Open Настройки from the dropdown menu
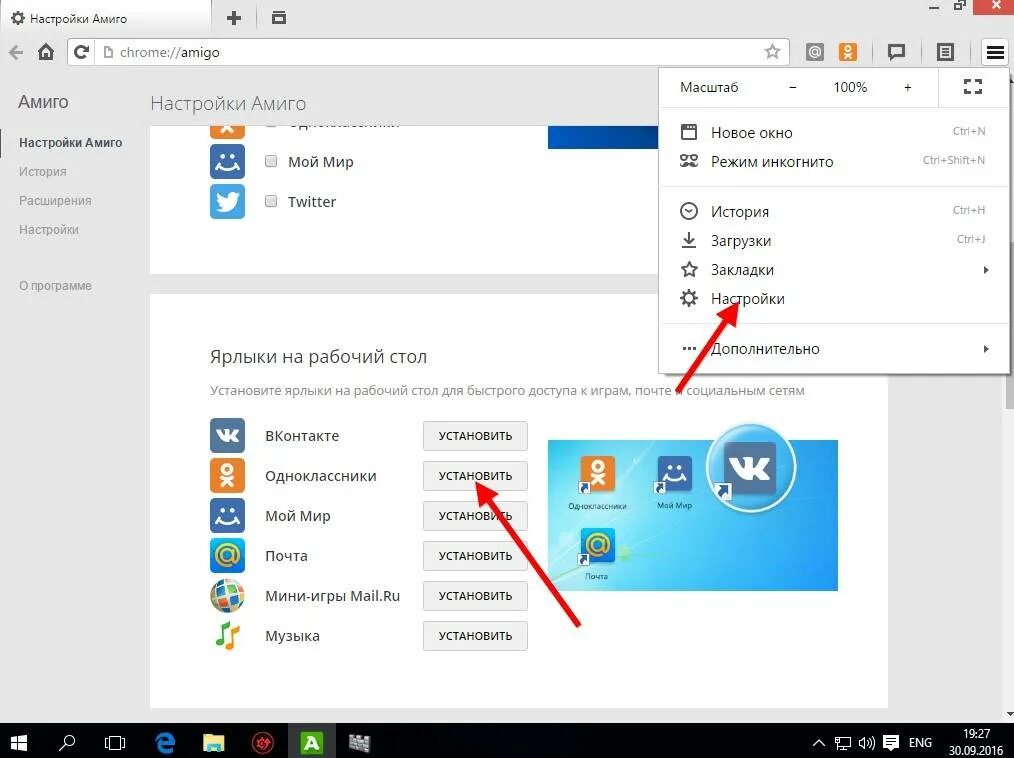This screenshot has height=758, width=1014. pos(834,299)
